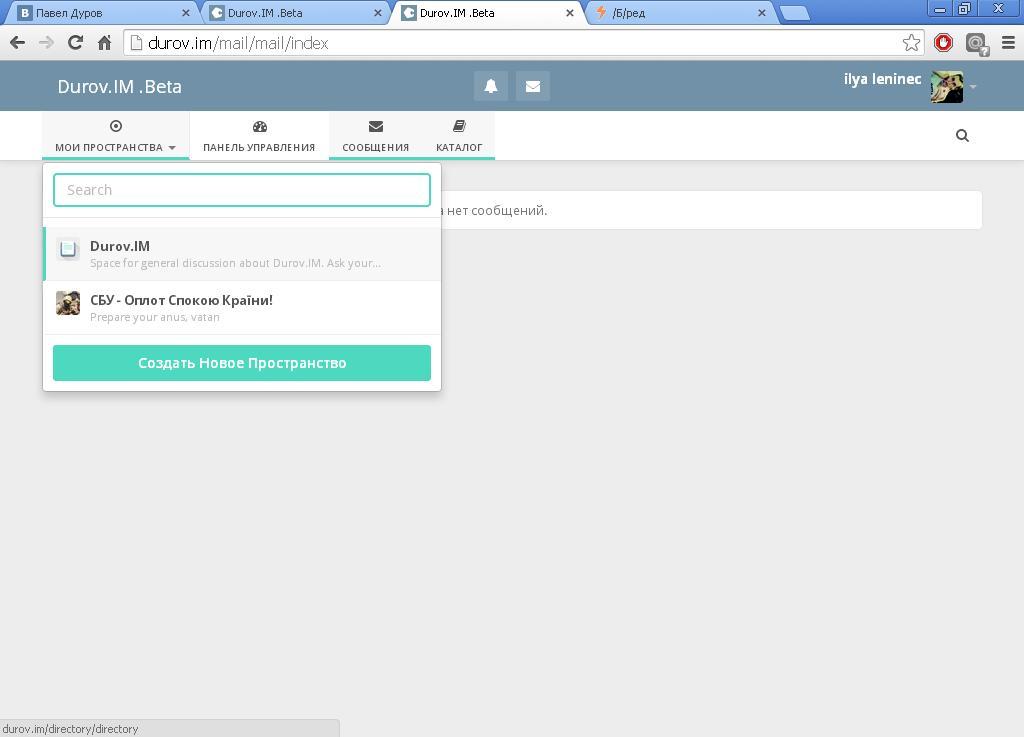
Task: Go to СООБЩЕНИЯ section
Action: 376,136
